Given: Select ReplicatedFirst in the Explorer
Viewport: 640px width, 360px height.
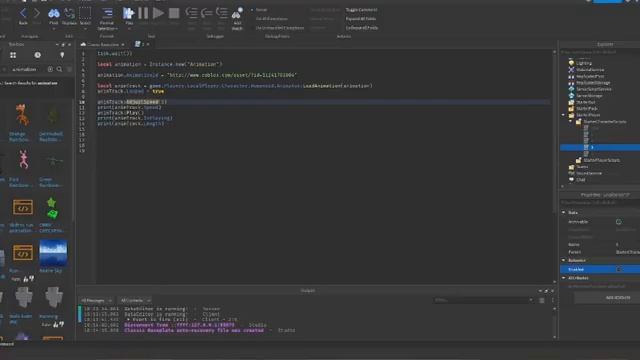Looking at the screenshot, I should point(590,76).
